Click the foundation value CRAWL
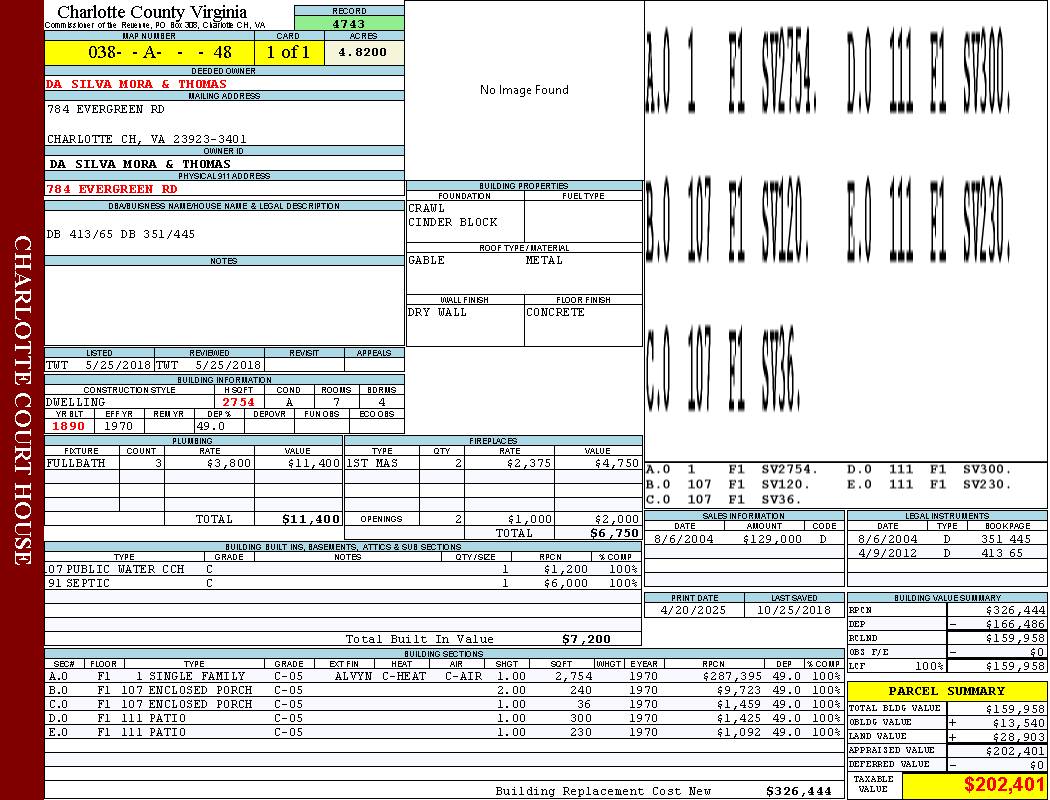This screenshot has width=1050, height=800. point(427,208)
